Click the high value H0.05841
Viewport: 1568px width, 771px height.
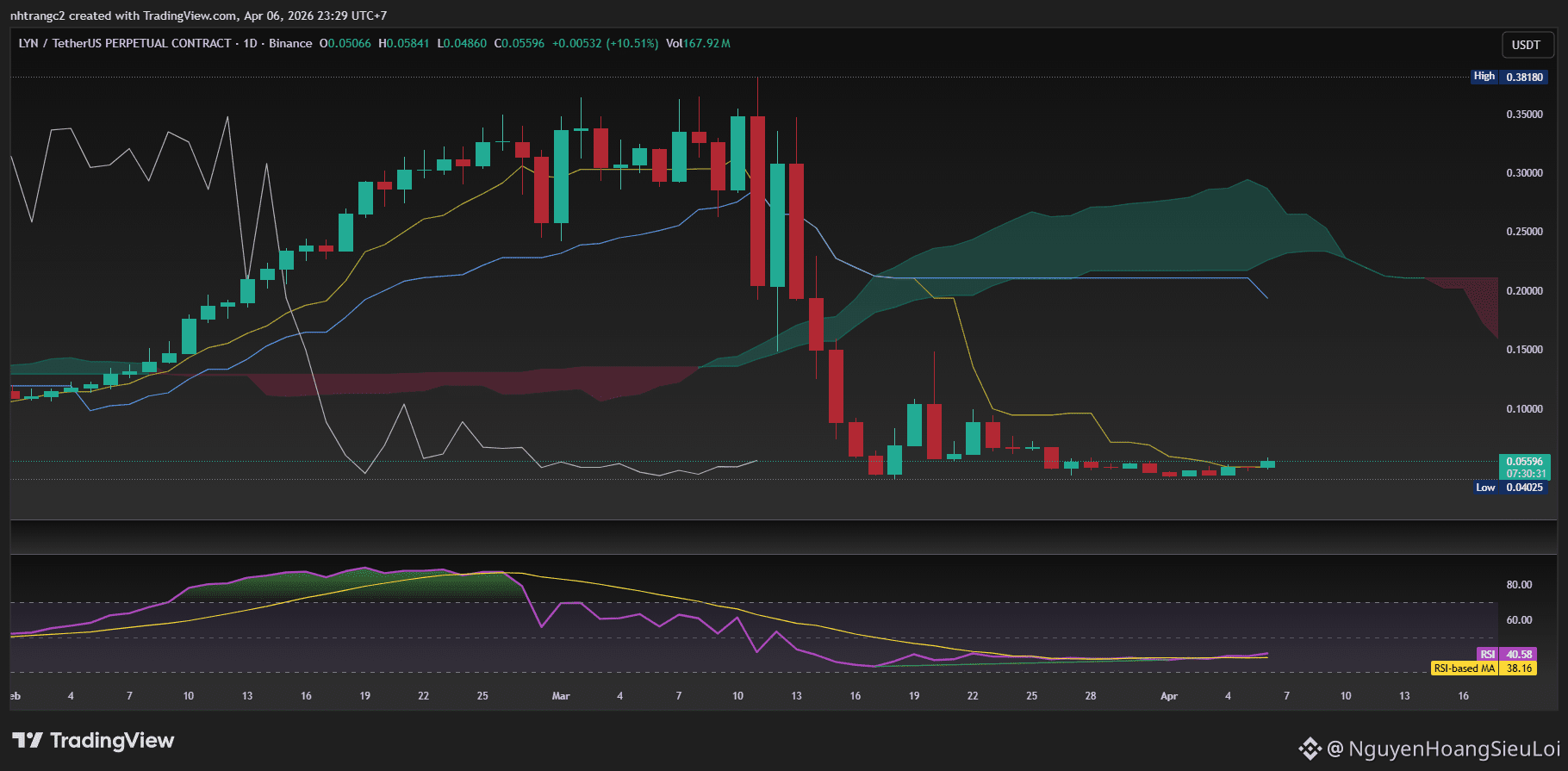(403, 43)
